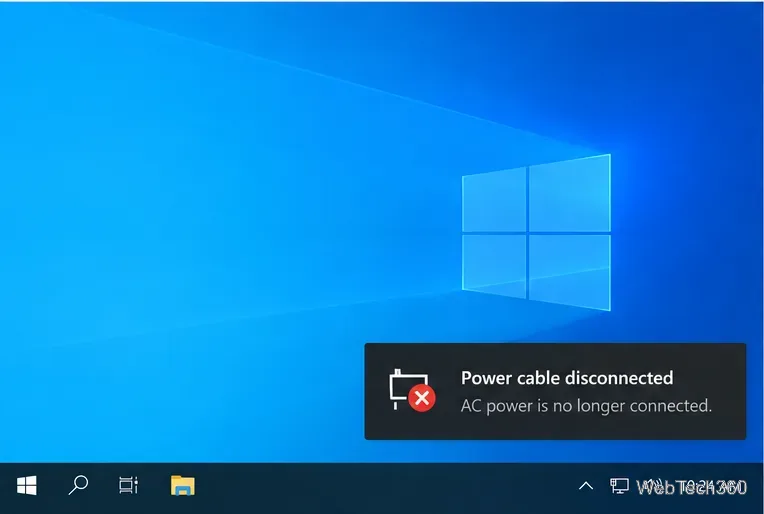Click the taskbar Search magnifier icon
764x514 pixels.
click(78, 485)
